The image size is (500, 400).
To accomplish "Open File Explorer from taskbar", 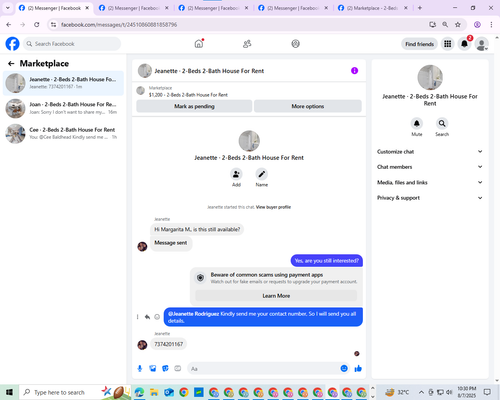I will (154, 392).
